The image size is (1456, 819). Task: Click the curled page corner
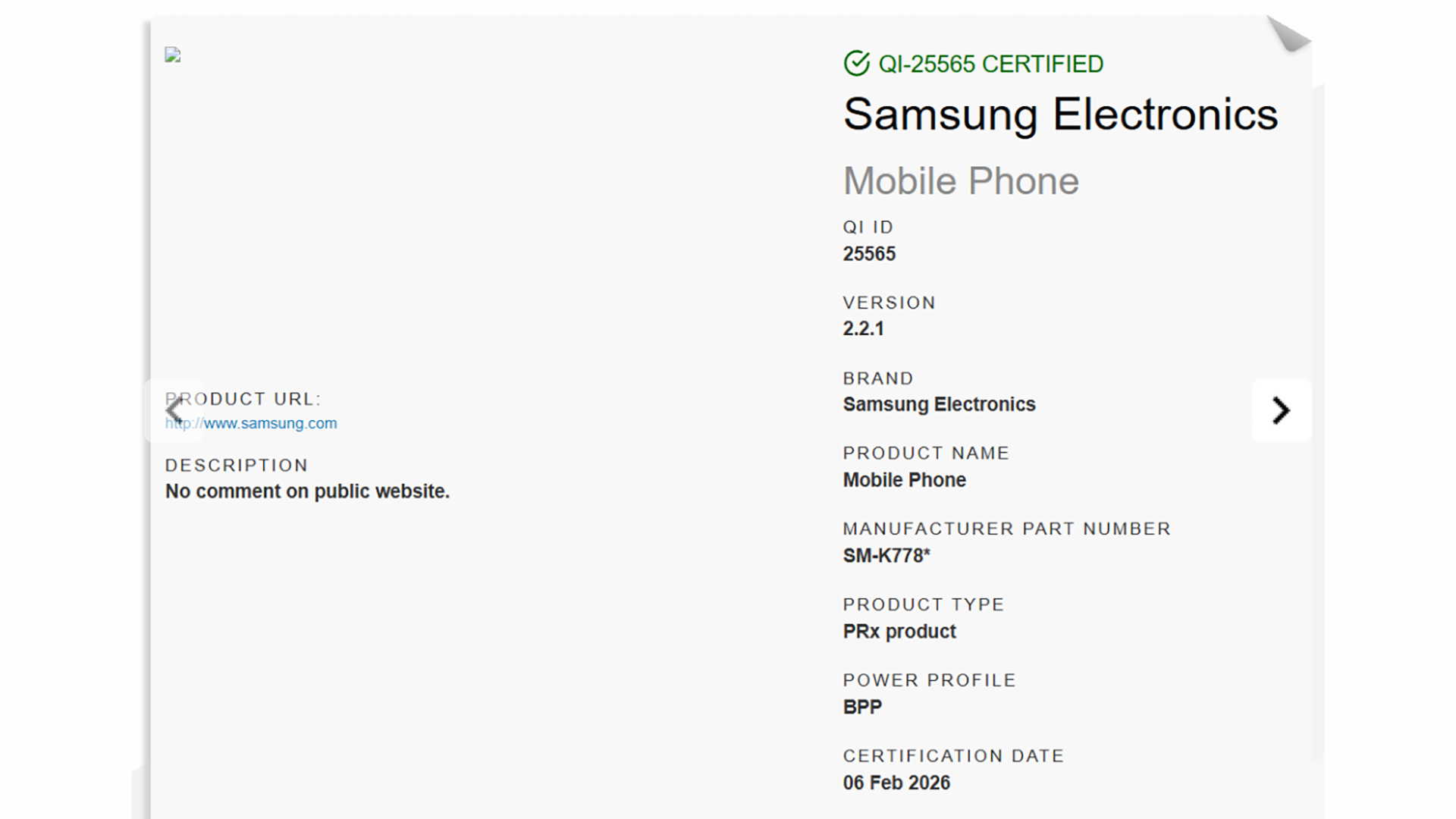tap(1289, 35)
